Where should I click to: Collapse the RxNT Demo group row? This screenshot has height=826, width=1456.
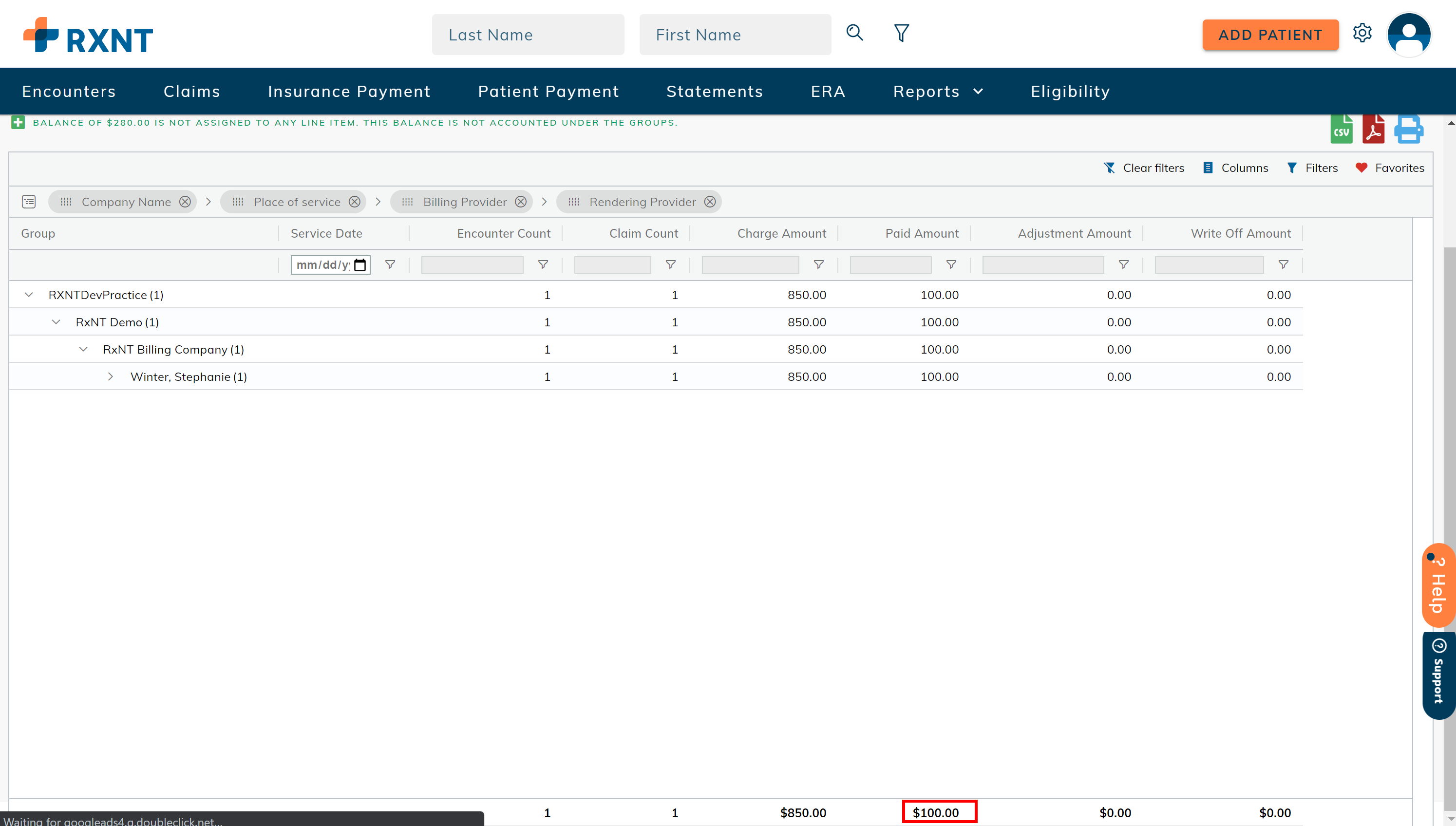point(56,321)
